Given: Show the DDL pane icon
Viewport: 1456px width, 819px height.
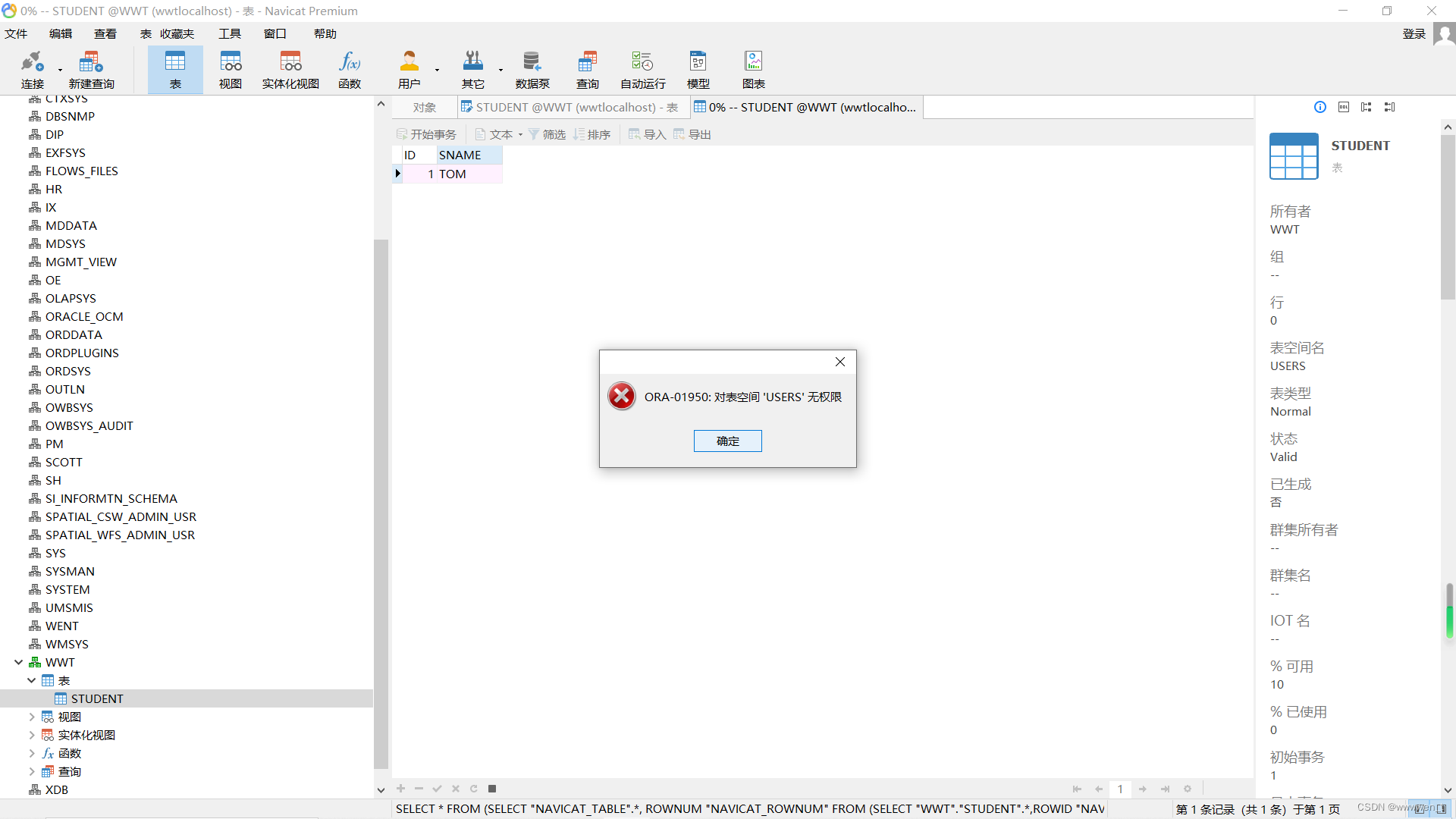Looking at the screenshot, I should click(x=1343, y=107).
